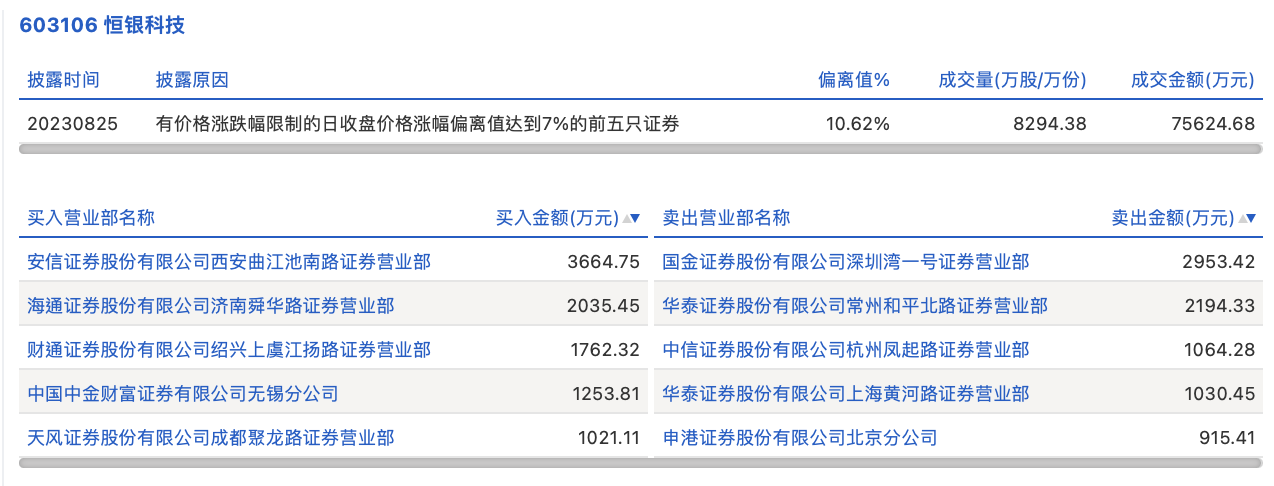Image resolution: width=1274 pixels, height=486 pixels.
Task: Click the 卖出金额(万元) column header
Action: 1172,218
